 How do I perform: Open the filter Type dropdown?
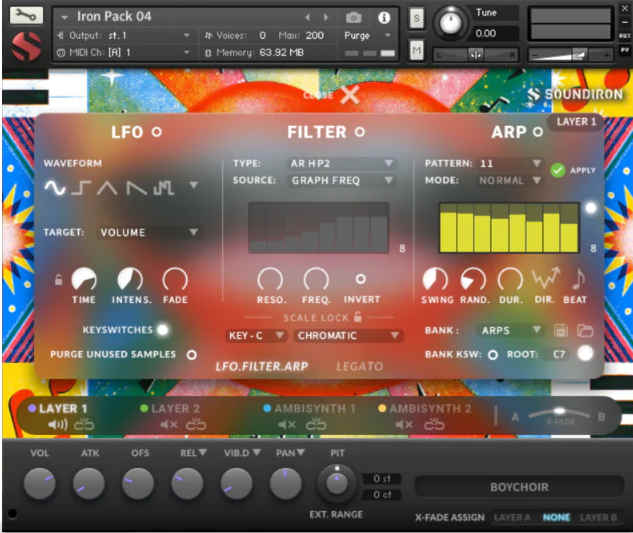(342, 163)
